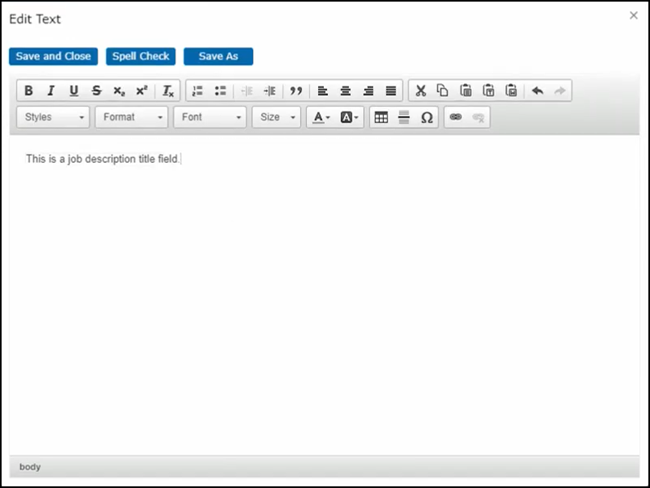Open the Size dropdown
This screenshot has width=650, height=488.
(277, 117)
